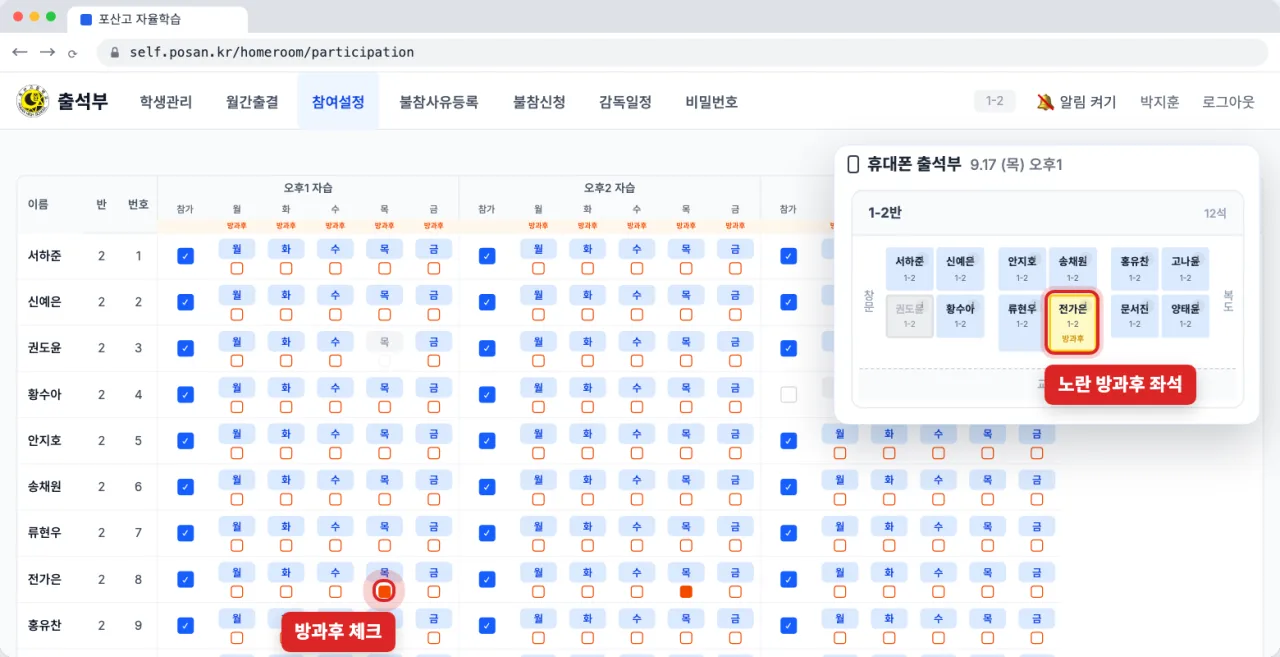
Task: Select 송채원's seat in the seat map
Action: pyautogui.click(x=1072, y=269)
